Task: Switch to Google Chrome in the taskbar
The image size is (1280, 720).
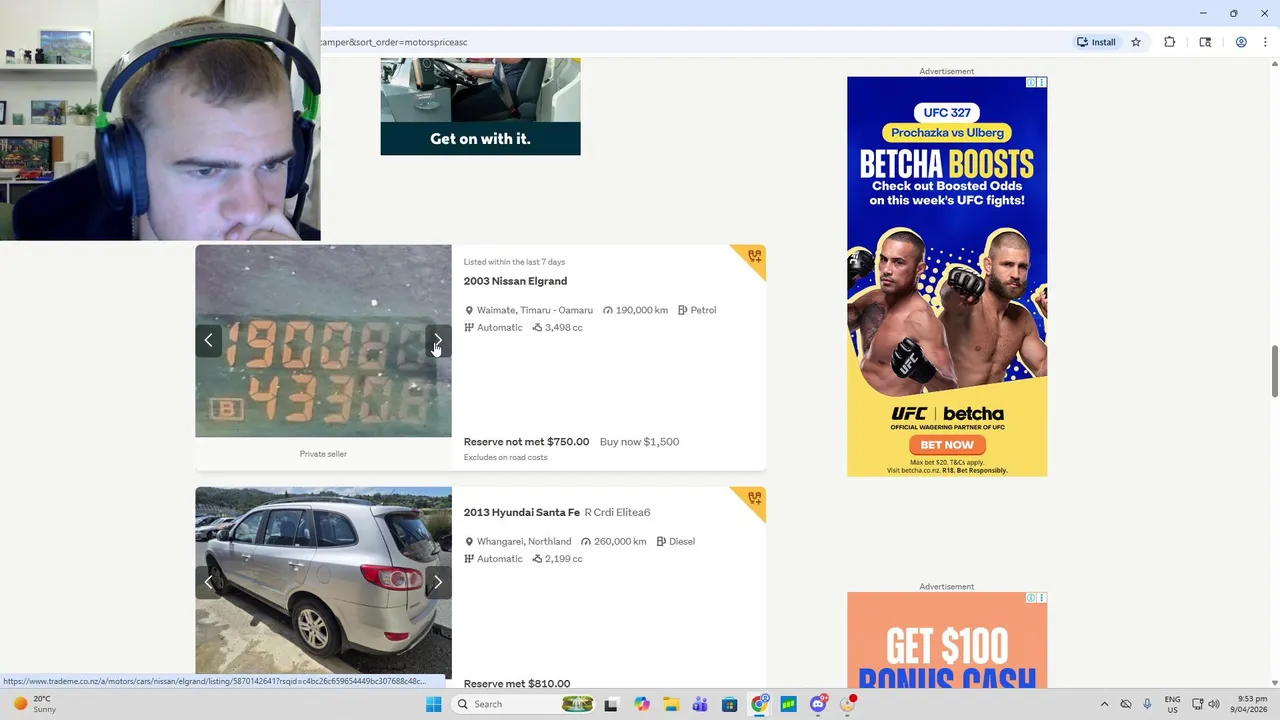Action: pos(760,704)
